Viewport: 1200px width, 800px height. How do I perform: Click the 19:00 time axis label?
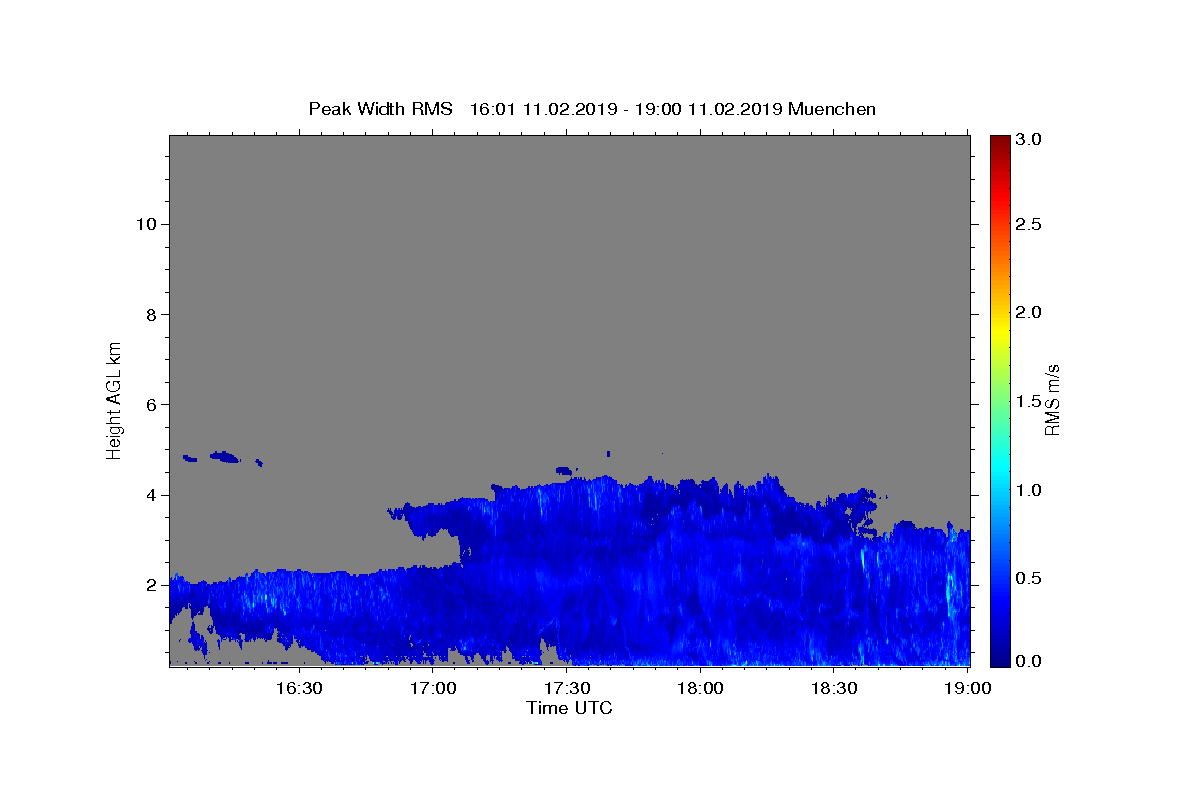tap(968, 688)
